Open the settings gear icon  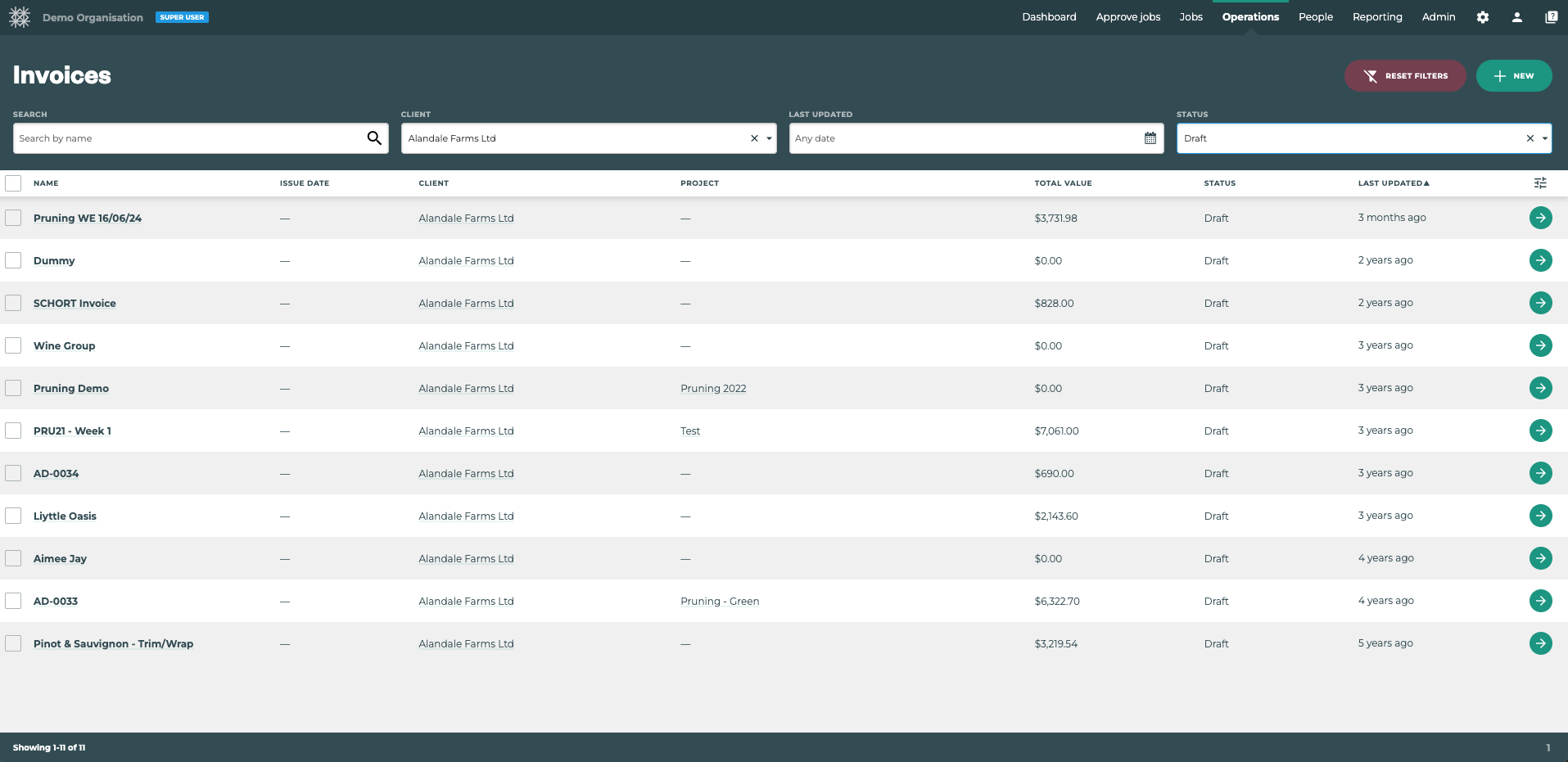1482,17
